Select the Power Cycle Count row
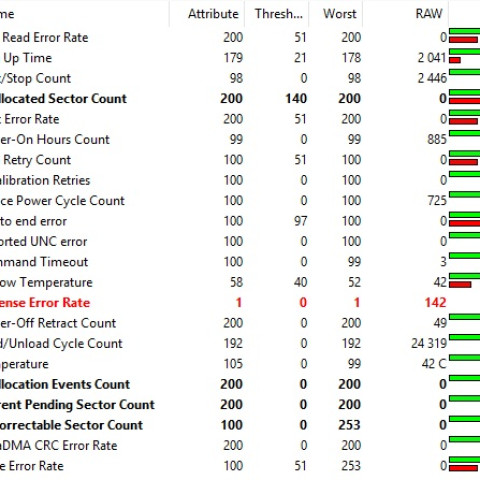The image size is (480, 480). click(240, 201)
